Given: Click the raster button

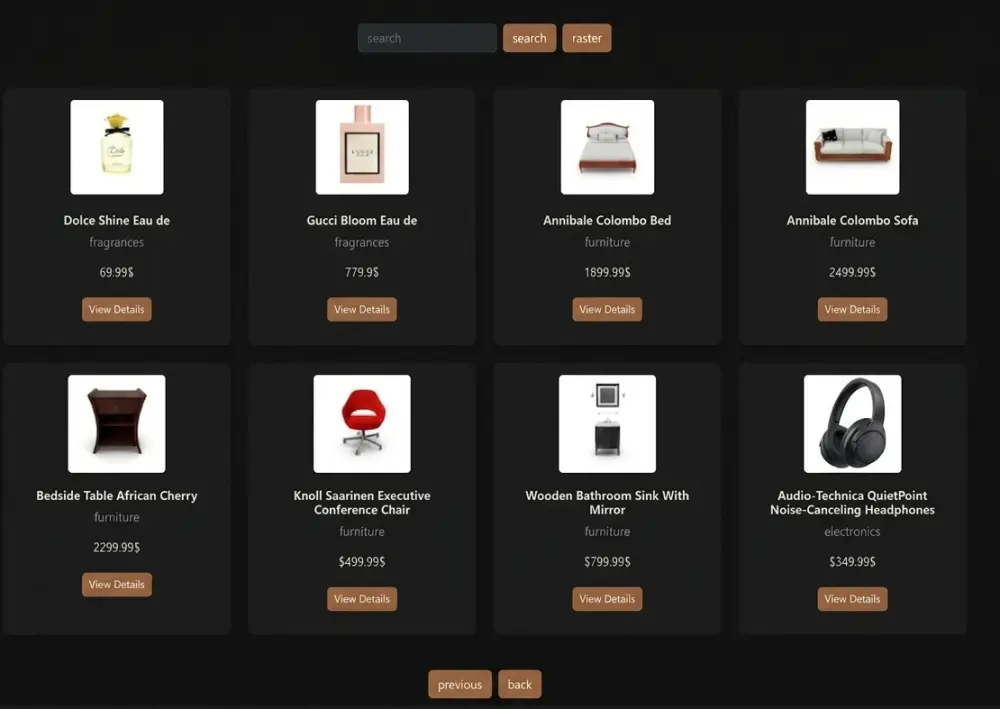Looking at the screenshot, I should [x=587, y=38].
